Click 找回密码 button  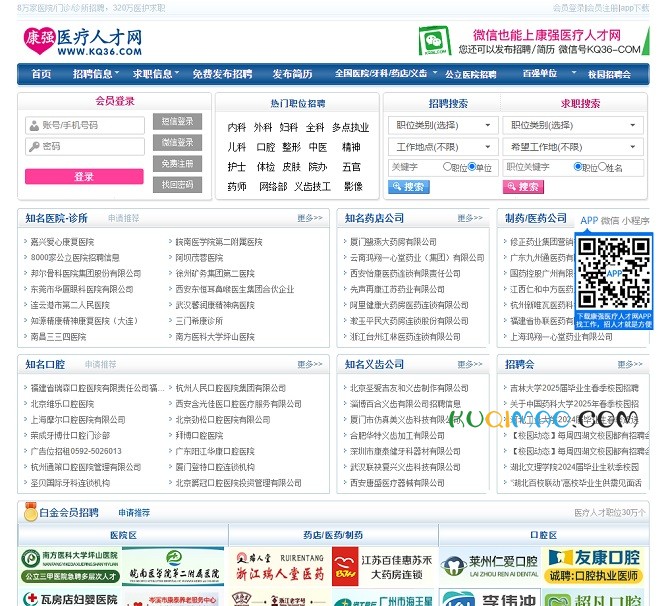click(x=177, y=185)
